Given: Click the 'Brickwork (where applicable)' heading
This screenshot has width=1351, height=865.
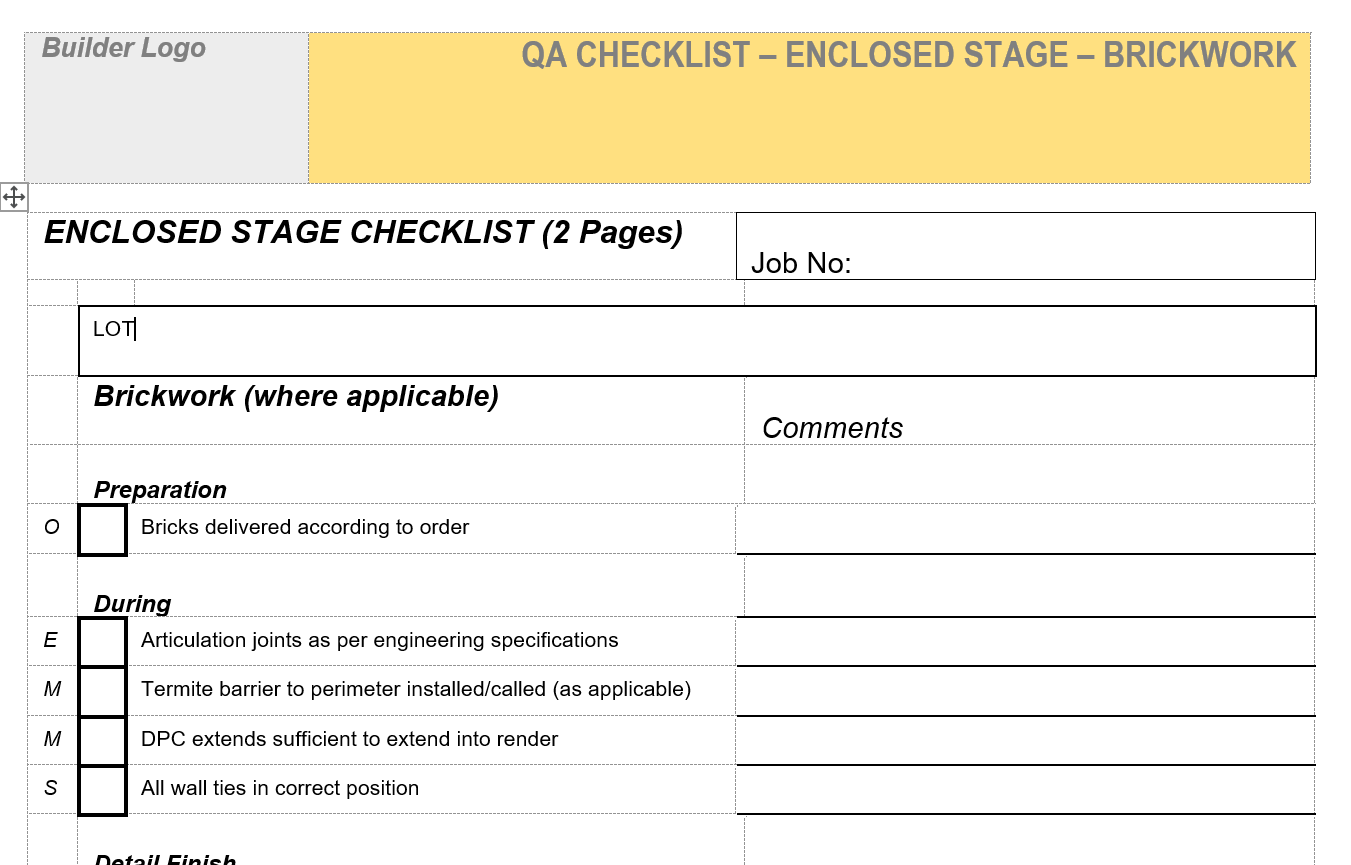Looking at the screenshot, I should pos(296,397).
